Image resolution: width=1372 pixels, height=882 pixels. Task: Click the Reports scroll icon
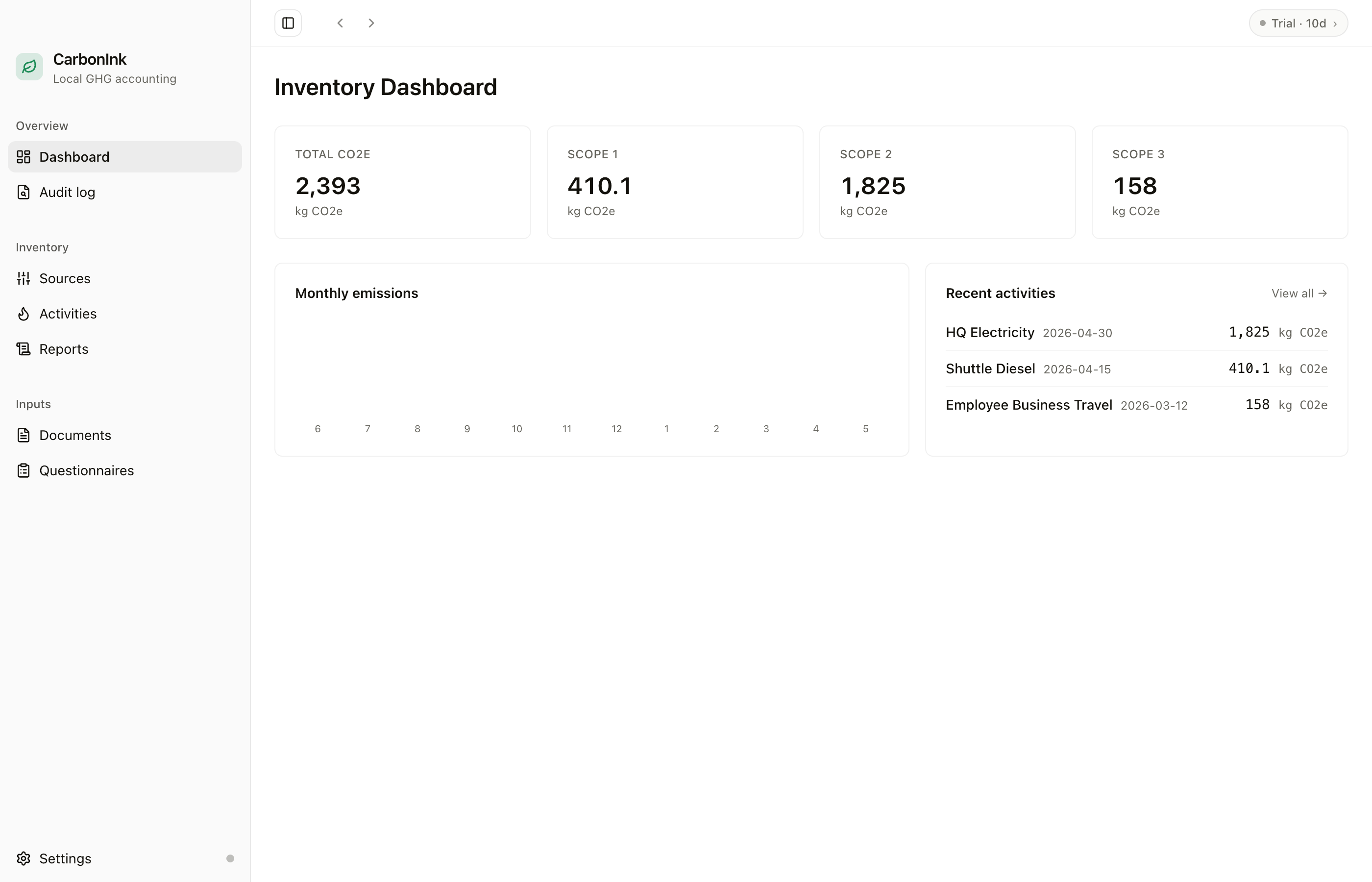(24, 349)
